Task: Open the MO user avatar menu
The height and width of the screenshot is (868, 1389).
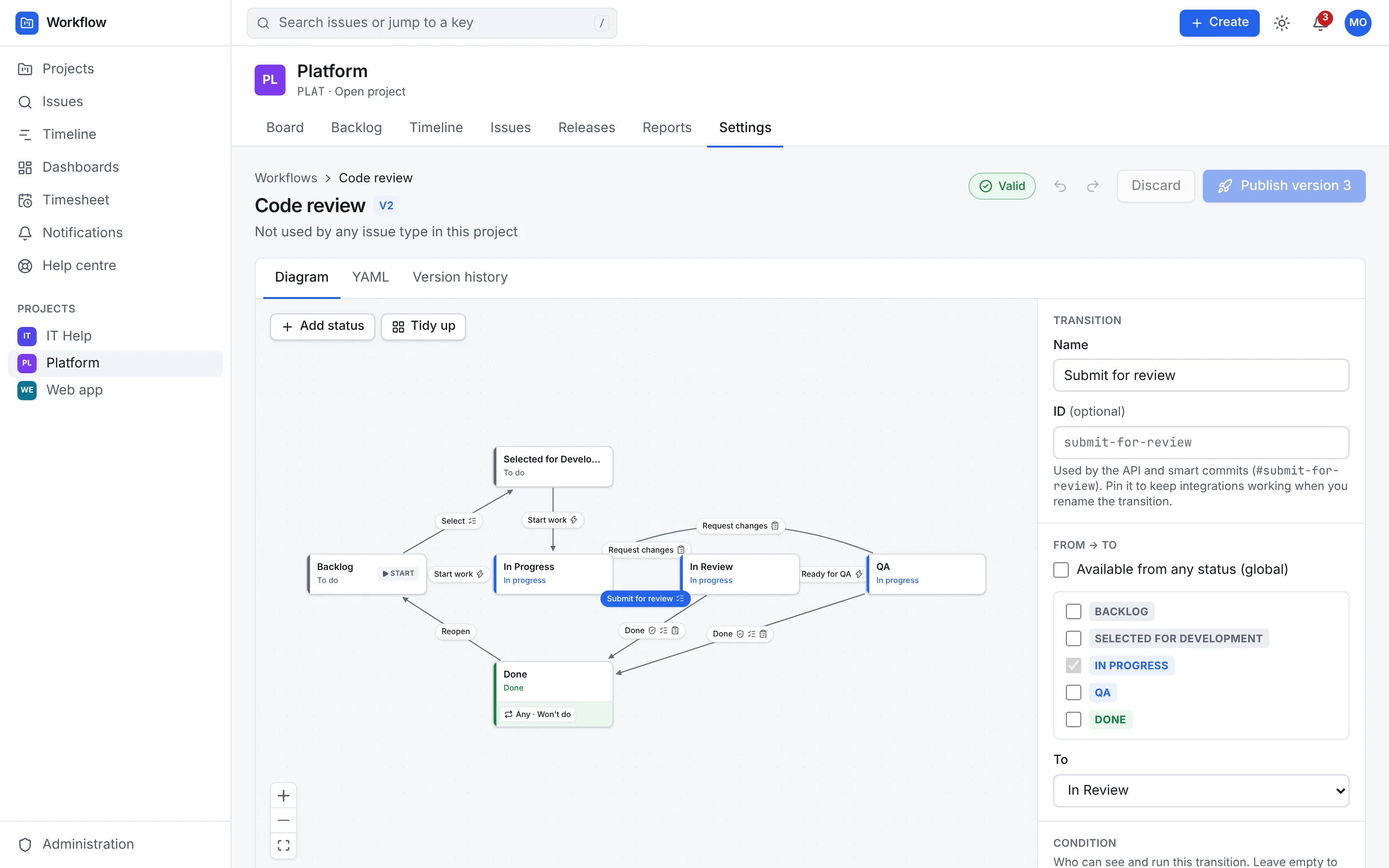Action: tap(1358, 23)
